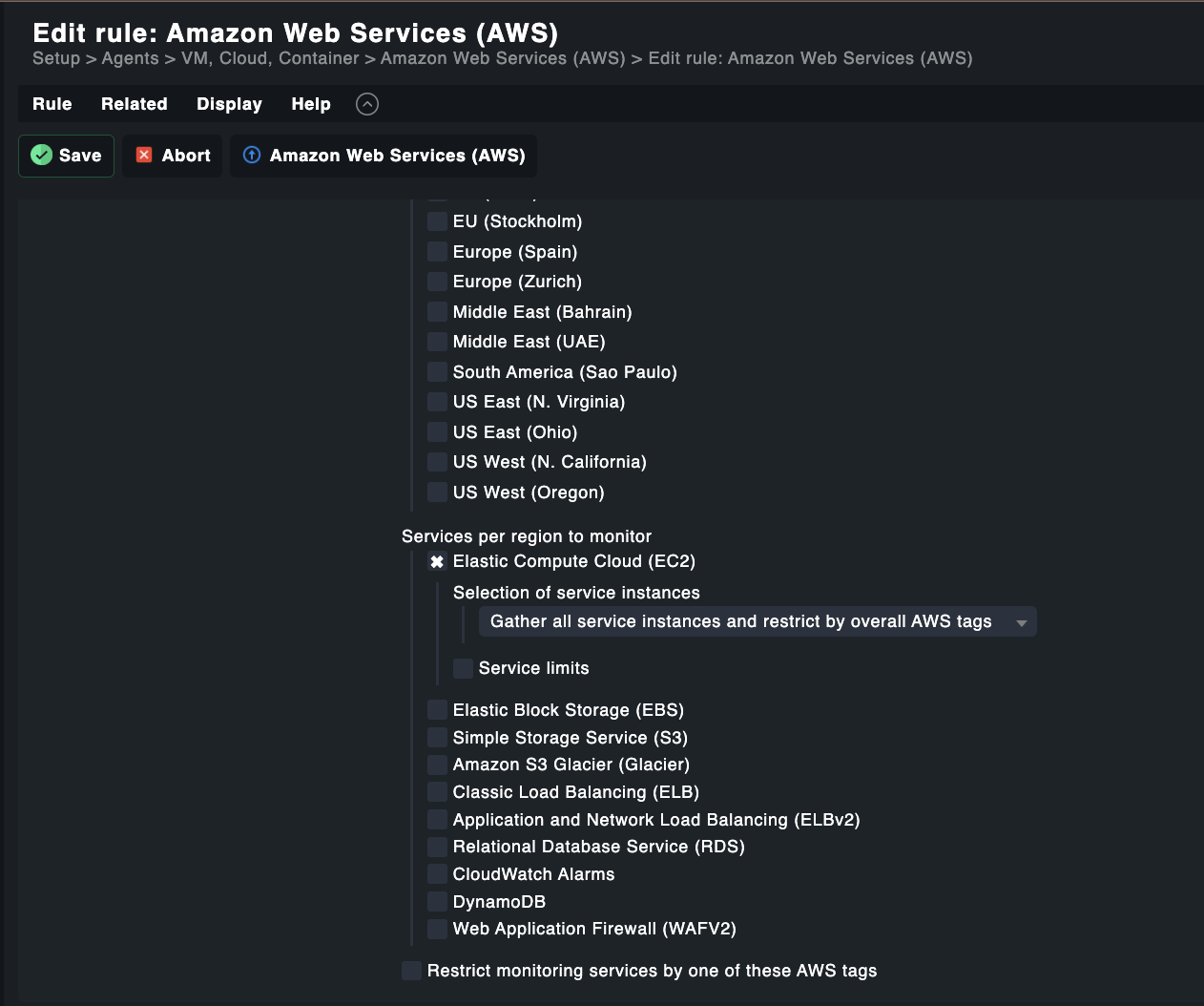Click the blue up-arrow icon beside Amazon Web Services
The image size is (1204, 1006).
coord(252,155)
